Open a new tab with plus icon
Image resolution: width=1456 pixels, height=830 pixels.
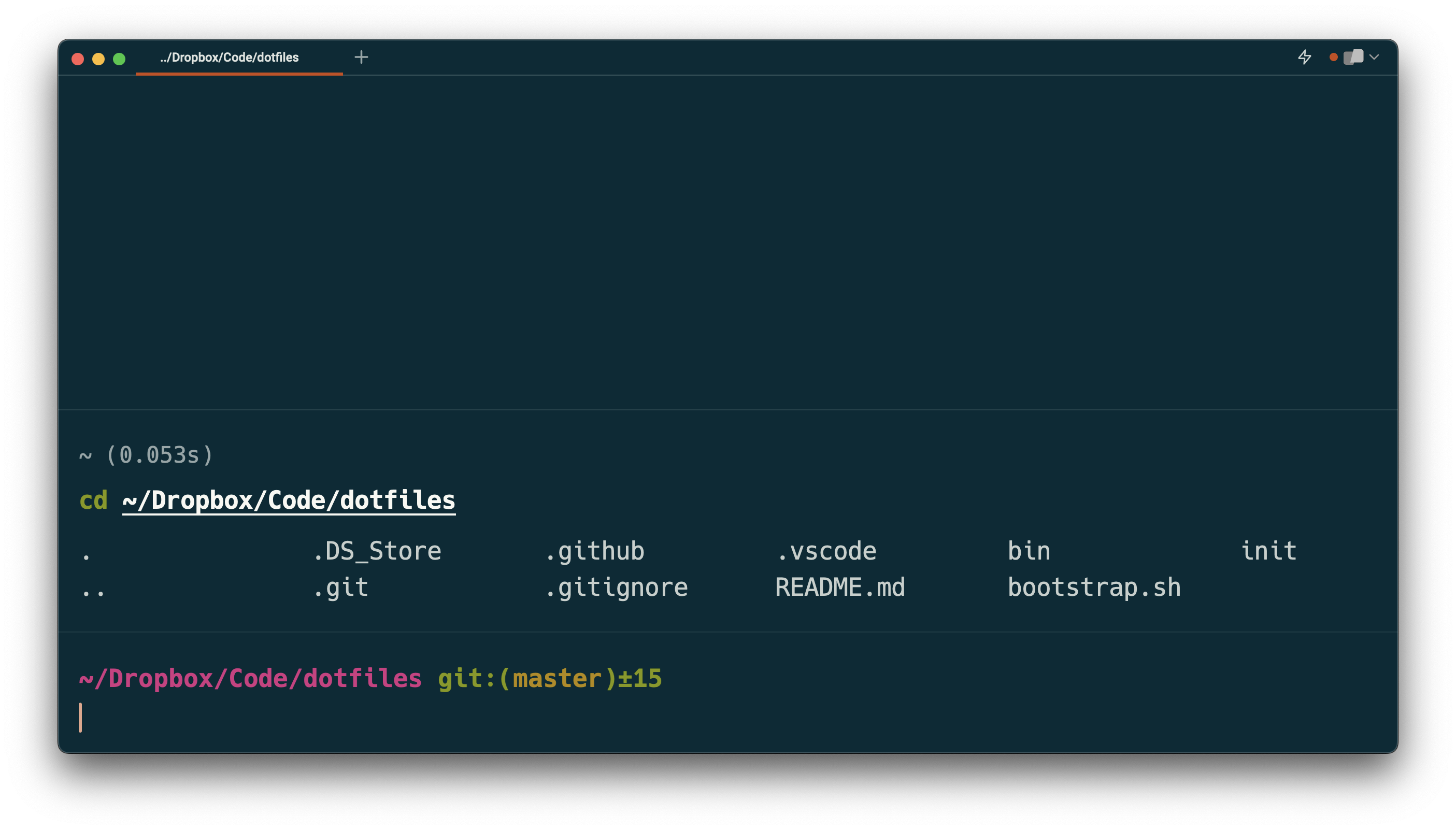tap(361, 57)
